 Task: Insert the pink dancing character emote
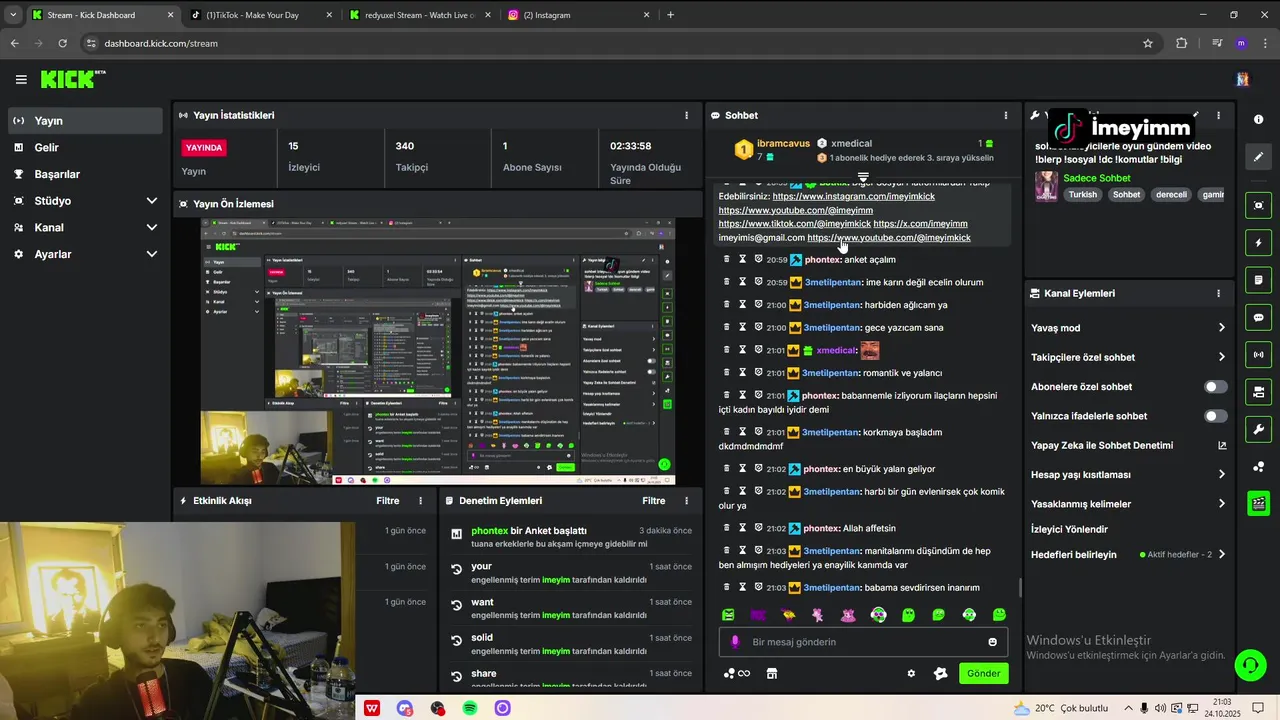tap(818, 615)
